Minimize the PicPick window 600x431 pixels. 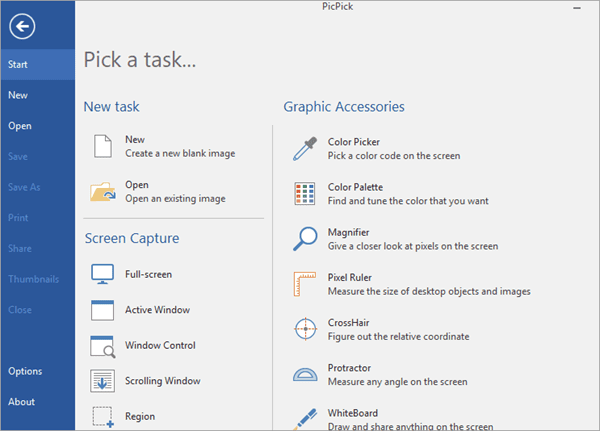click(x=577, y=8)
